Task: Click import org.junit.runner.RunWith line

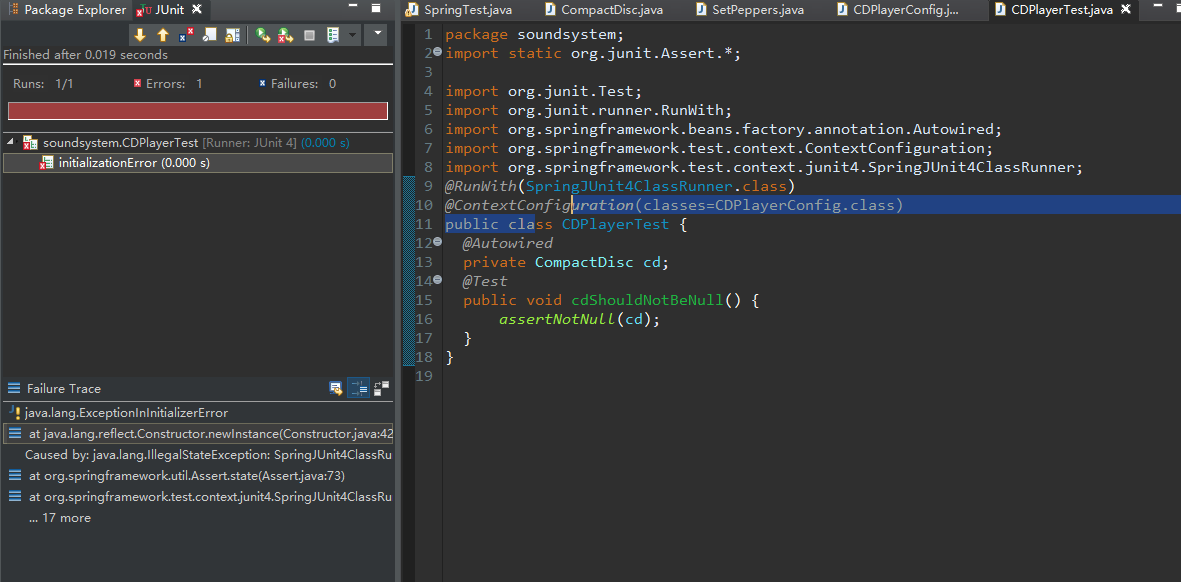Action: 588,110
